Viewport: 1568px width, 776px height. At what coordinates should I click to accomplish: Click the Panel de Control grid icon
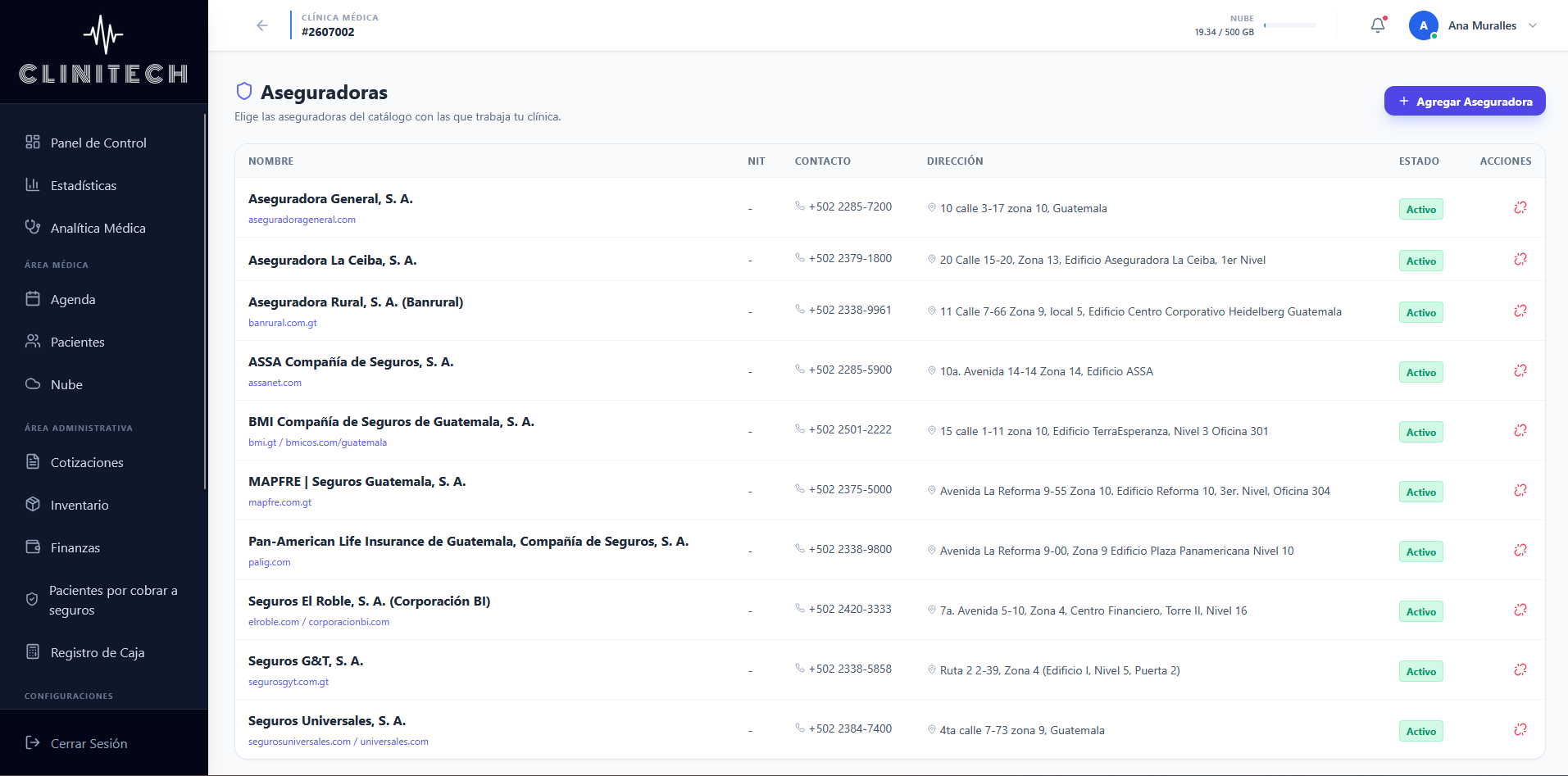33,142
